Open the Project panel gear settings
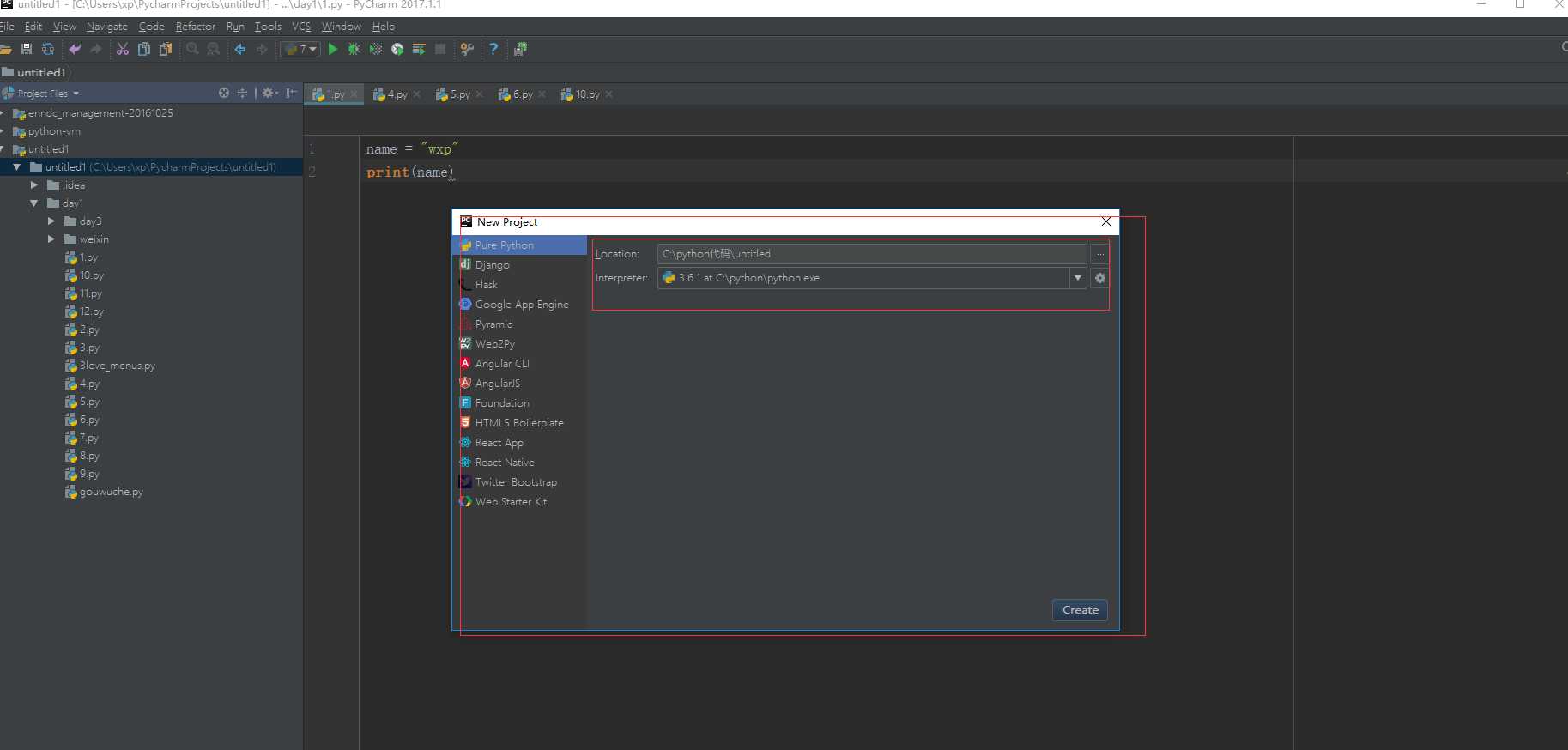 [269, 93]
